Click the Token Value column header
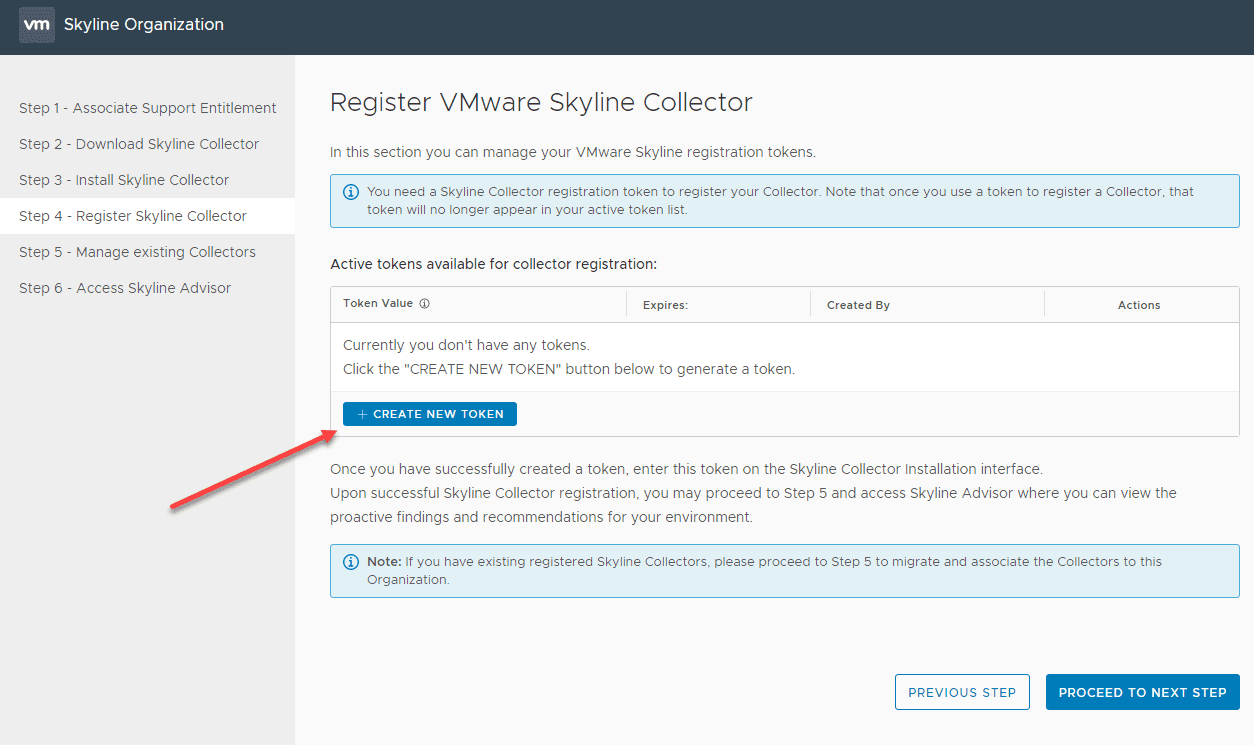The width and height of the screenshot is (1254, 745). tap(378, 304)
